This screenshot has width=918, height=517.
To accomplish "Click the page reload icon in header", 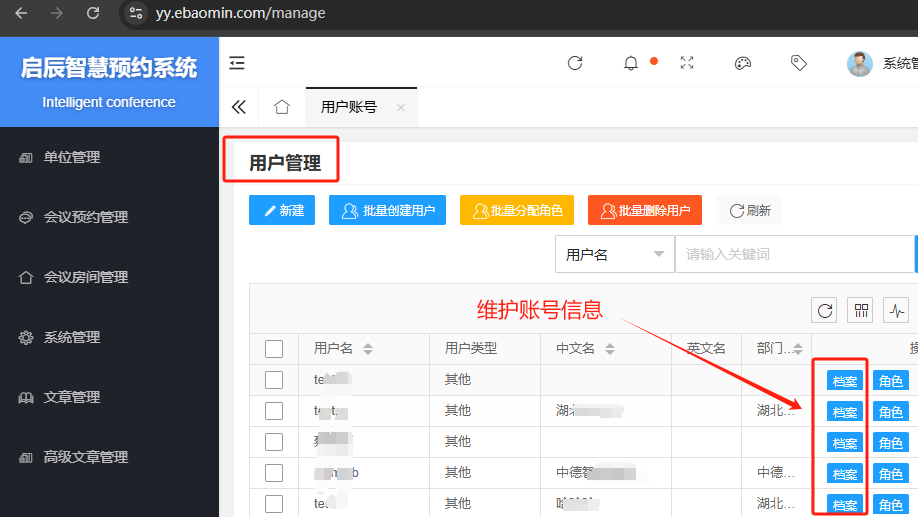I will (x=575, y=63).
